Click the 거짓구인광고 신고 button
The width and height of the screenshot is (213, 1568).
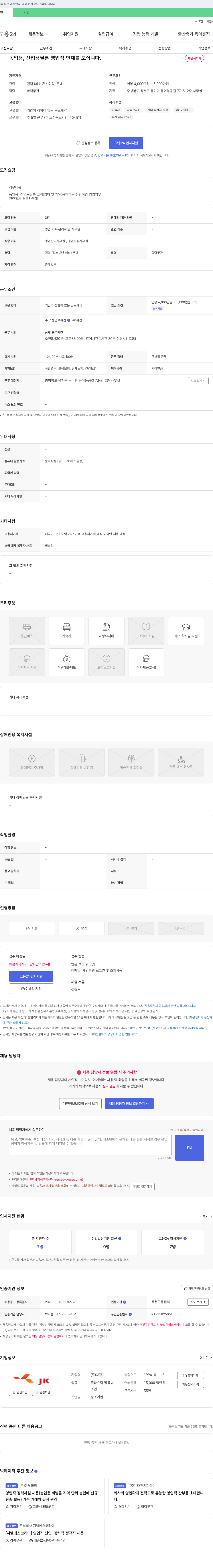pos(197,1289)
